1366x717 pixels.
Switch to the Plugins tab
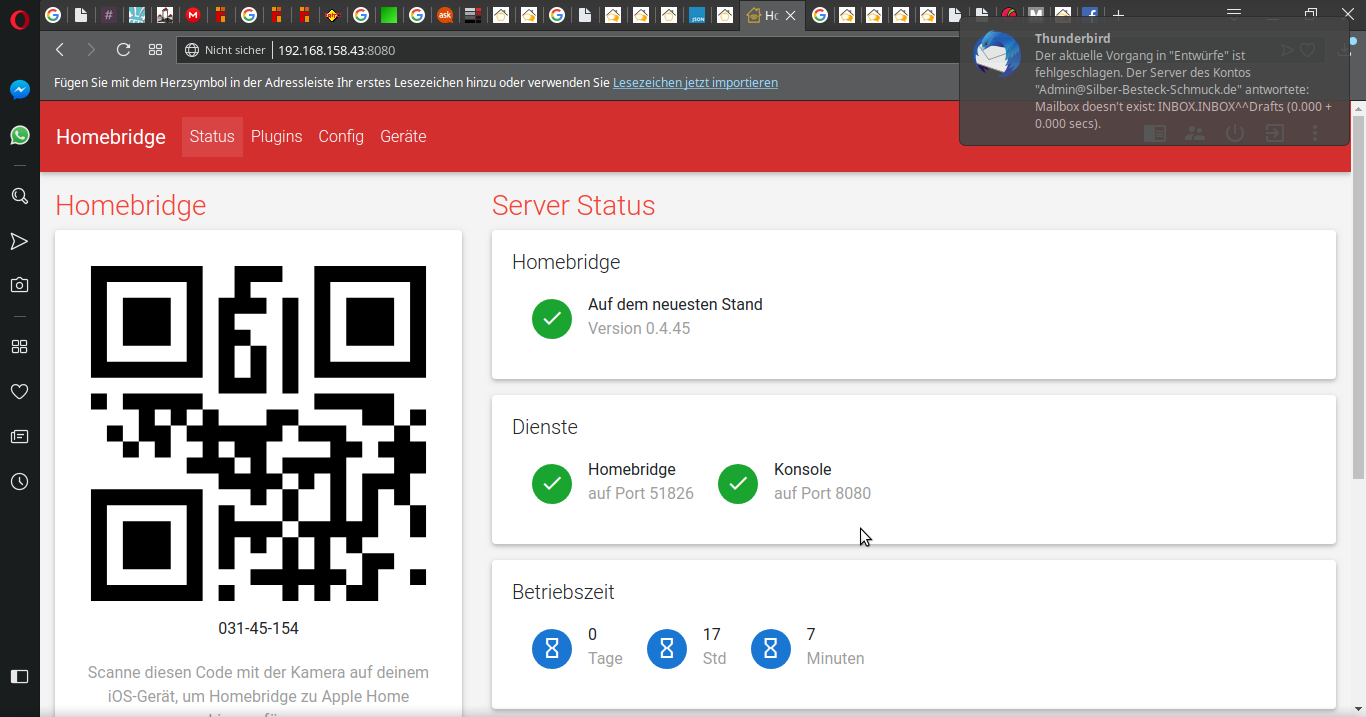(x=276, y=137)
